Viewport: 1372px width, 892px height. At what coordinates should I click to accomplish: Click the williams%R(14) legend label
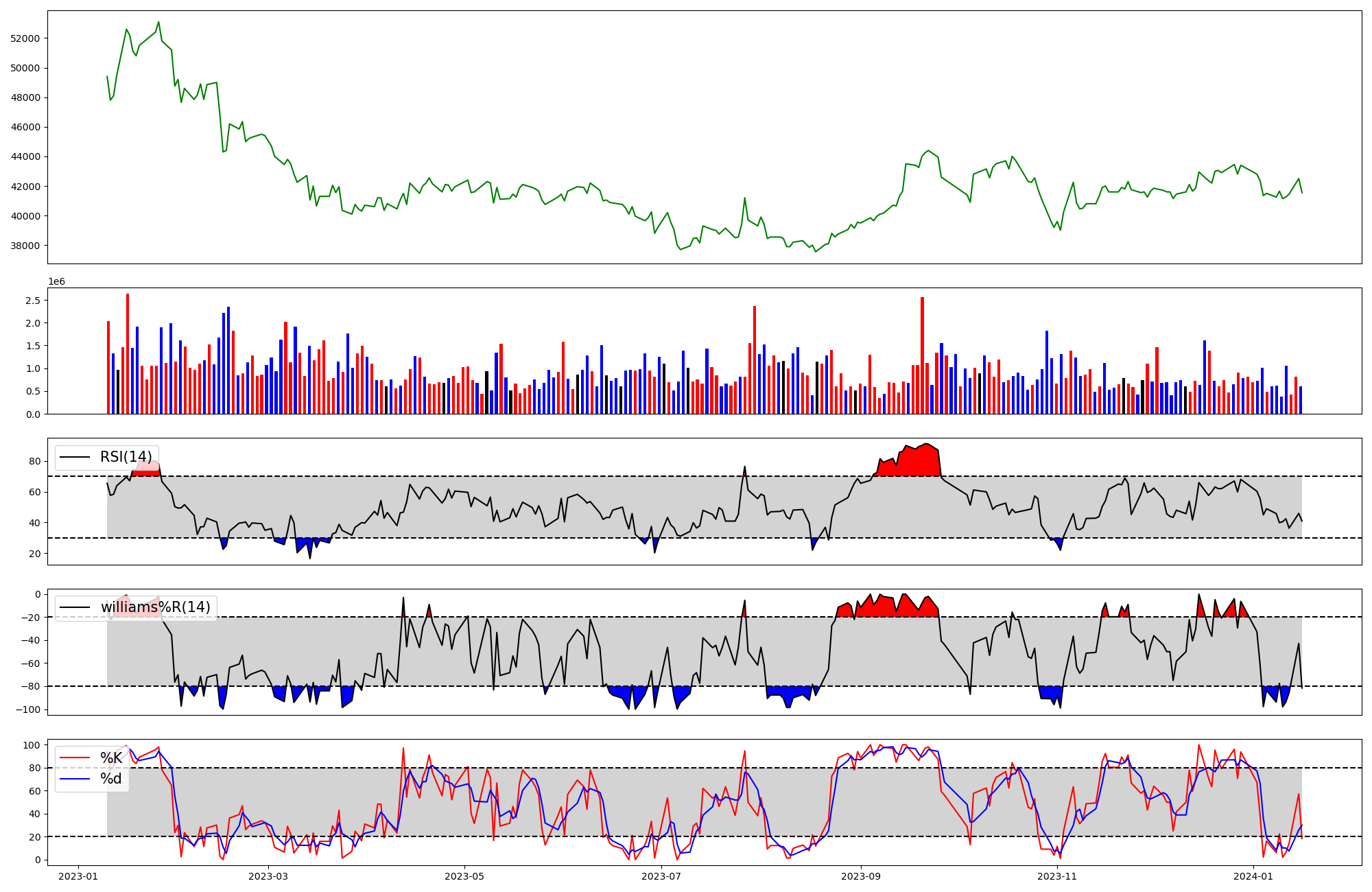[155, 607]
